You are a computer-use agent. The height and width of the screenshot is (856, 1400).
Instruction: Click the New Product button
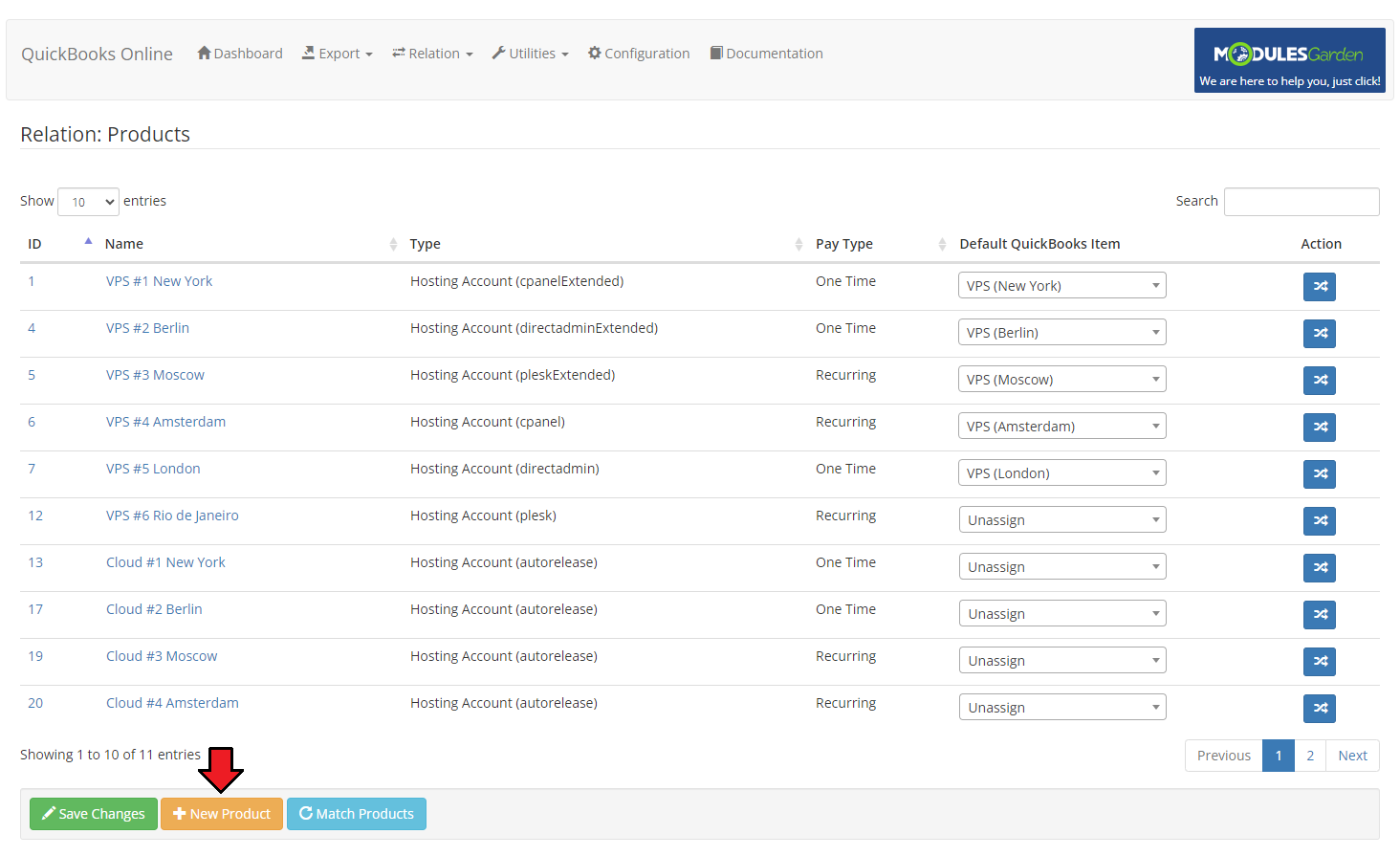[x=222, y=814]
